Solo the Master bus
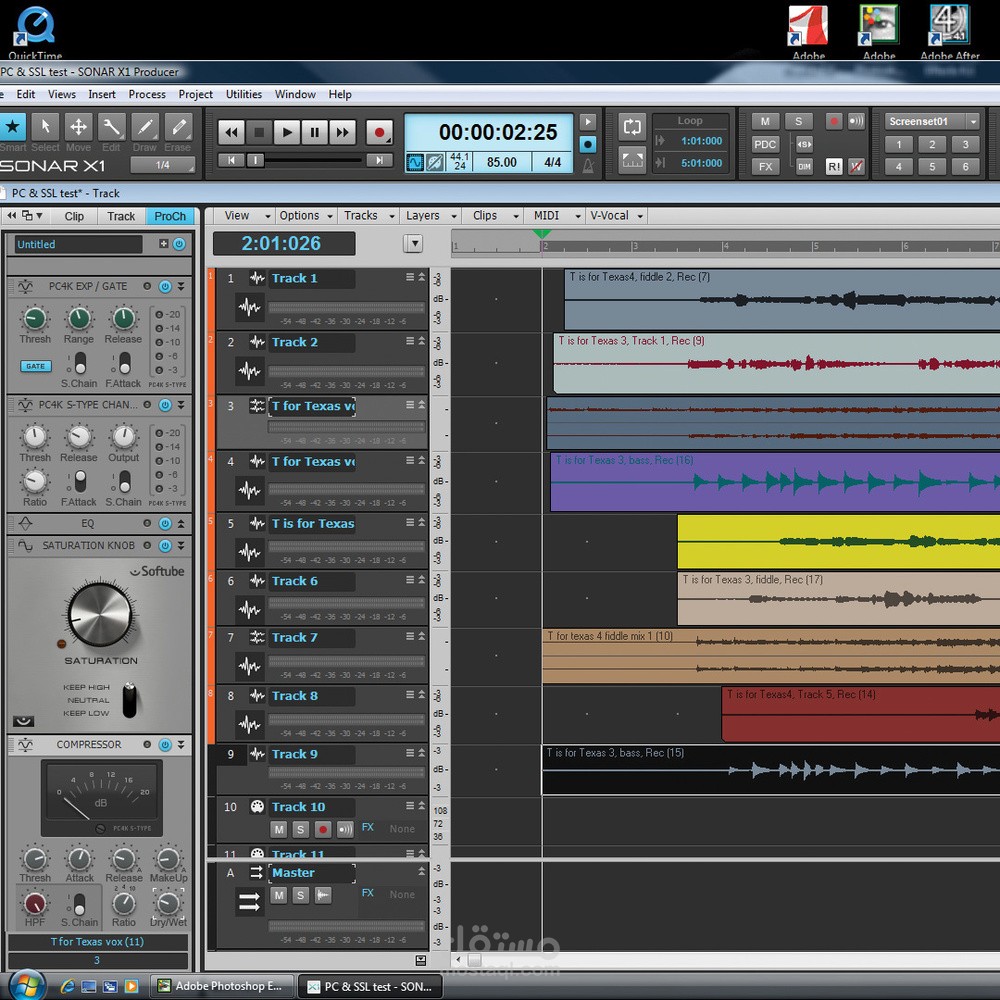 [x=300, y=895]
